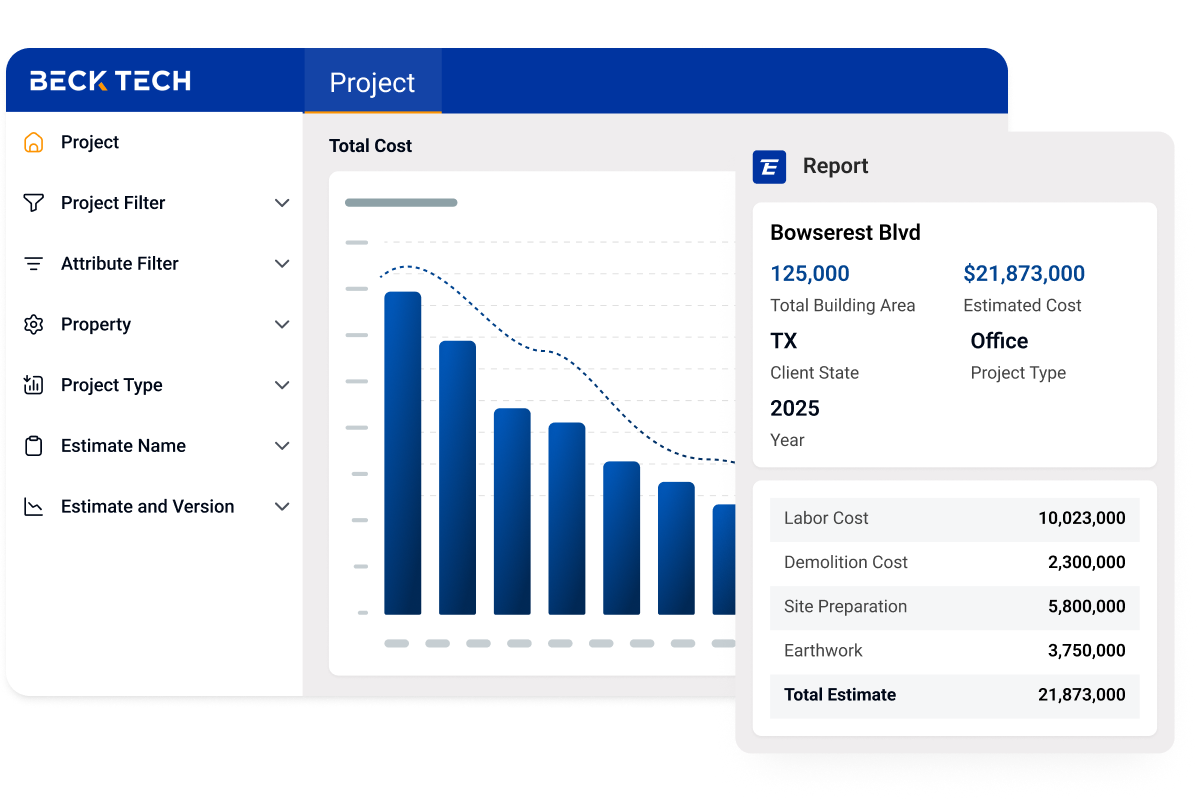The height and width of the screenshot is (800, 1200).
Task: Expand the Project Filter chevron
Action: point(282,203)
